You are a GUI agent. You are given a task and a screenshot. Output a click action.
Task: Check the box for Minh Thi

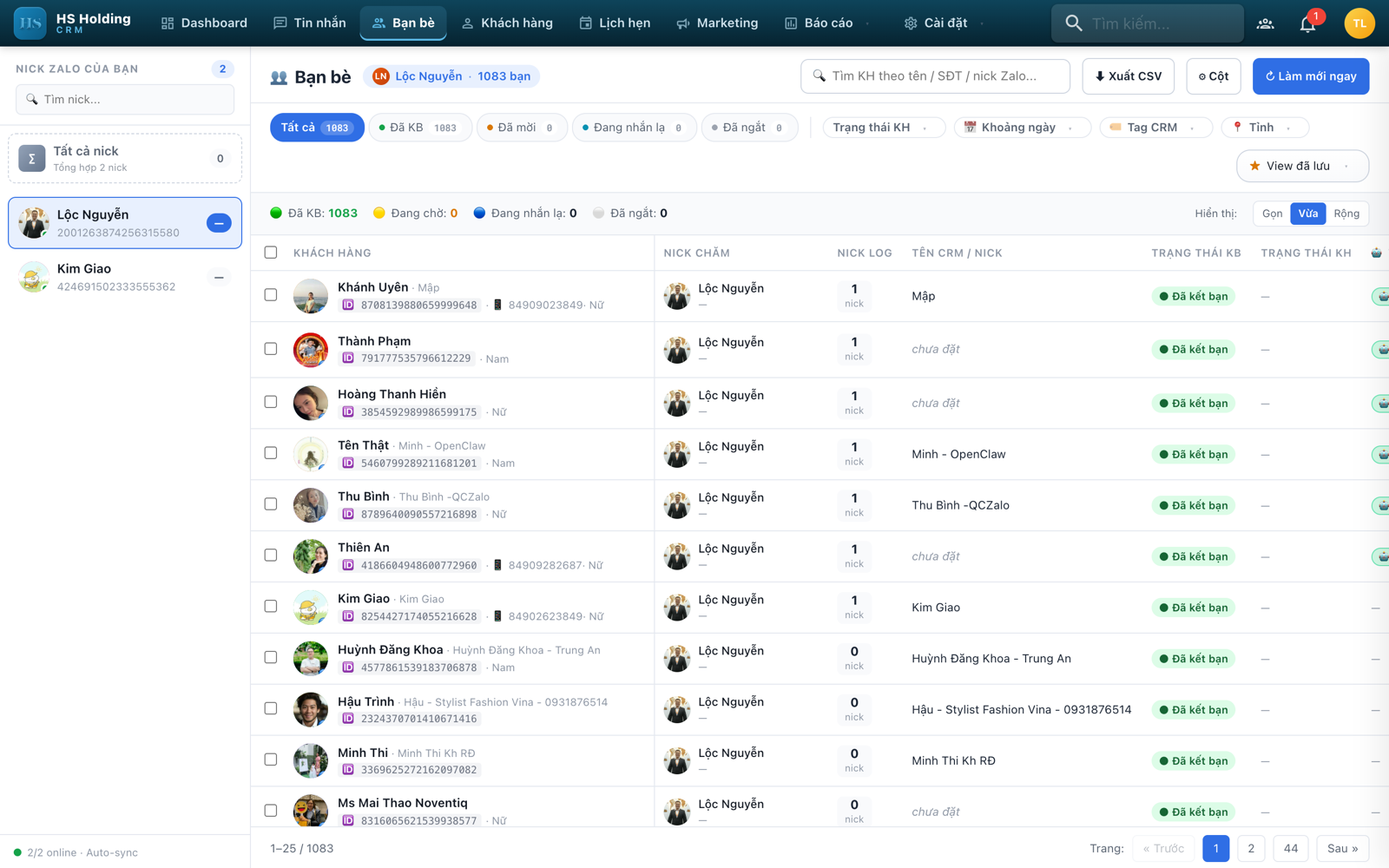pyautogui.click(x=271, y=759)
